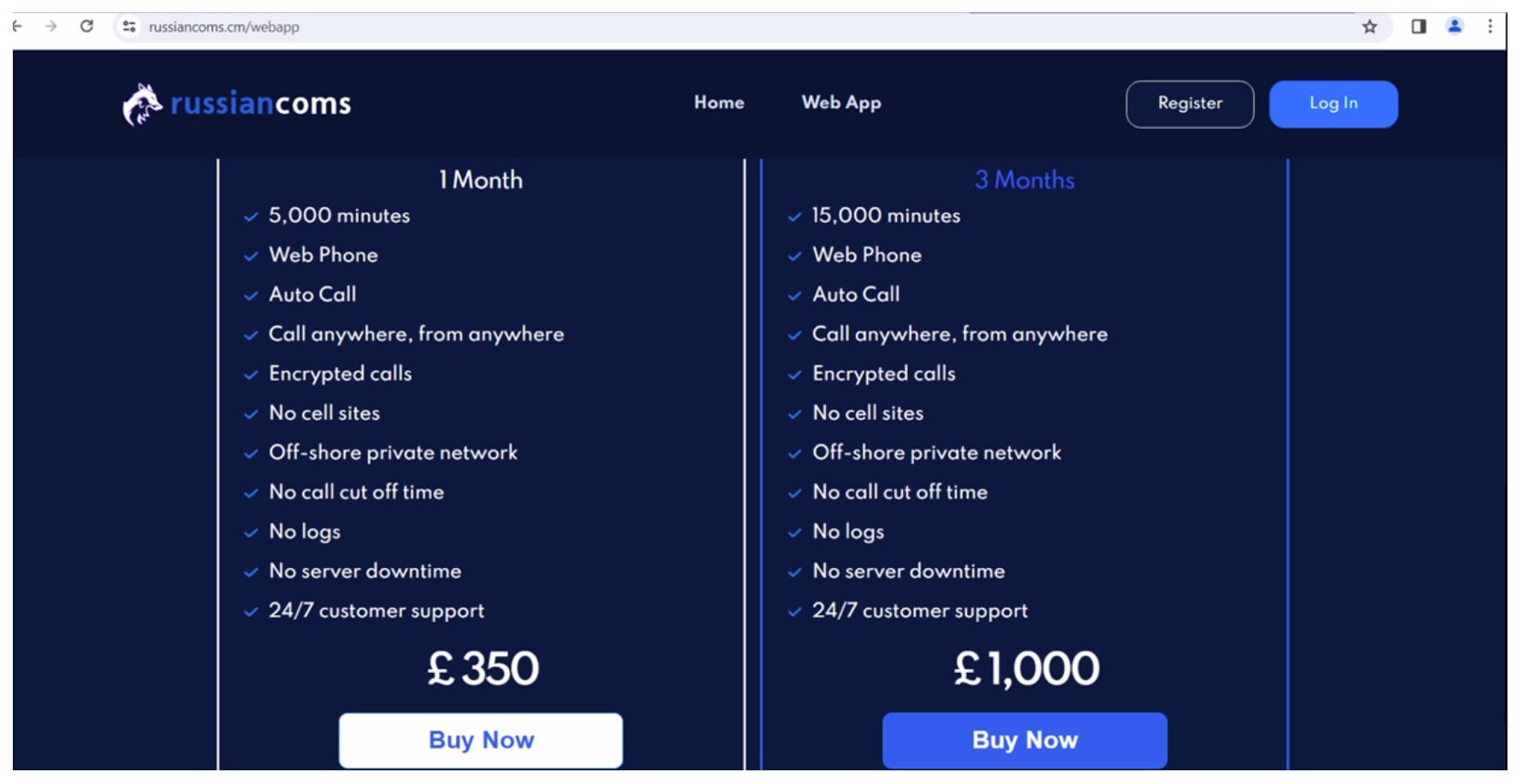The width and height of the screenshot is (1522, 784).
Task: Select the 3 Months plan heading
Action: coord(1025,179)
